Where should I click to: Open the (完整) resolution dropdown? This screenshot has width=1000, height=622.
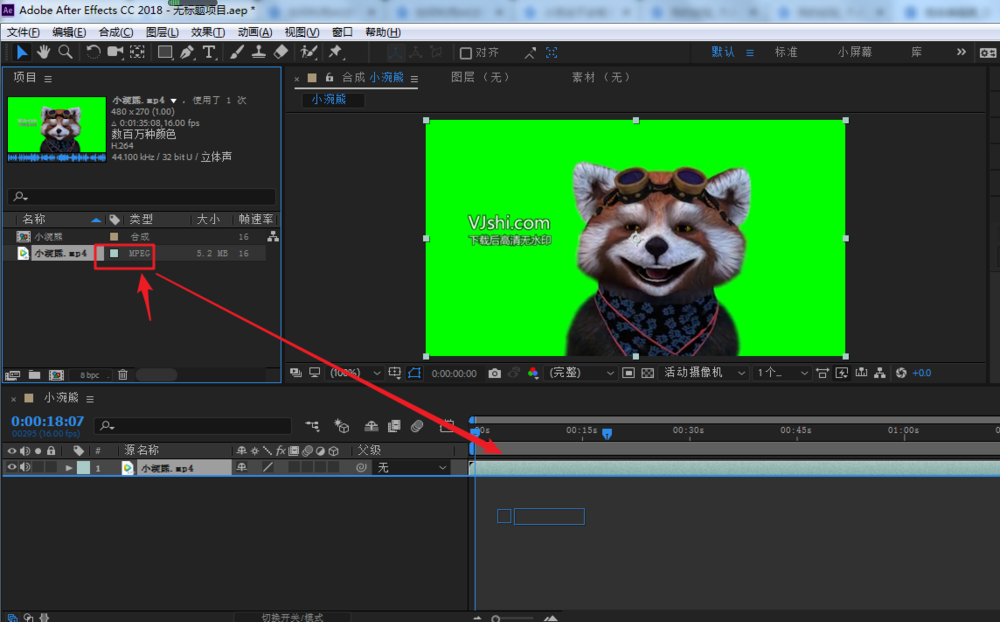tap(580, 373)
